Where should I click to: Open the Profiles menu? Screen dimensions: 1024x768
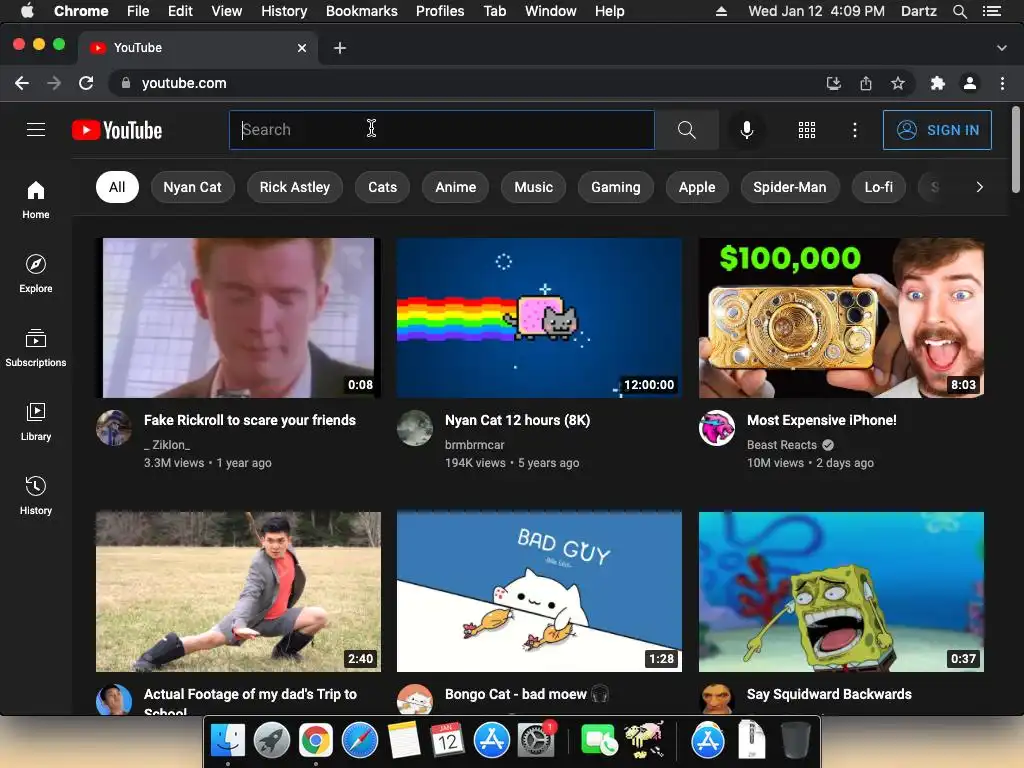click(440, 11)
